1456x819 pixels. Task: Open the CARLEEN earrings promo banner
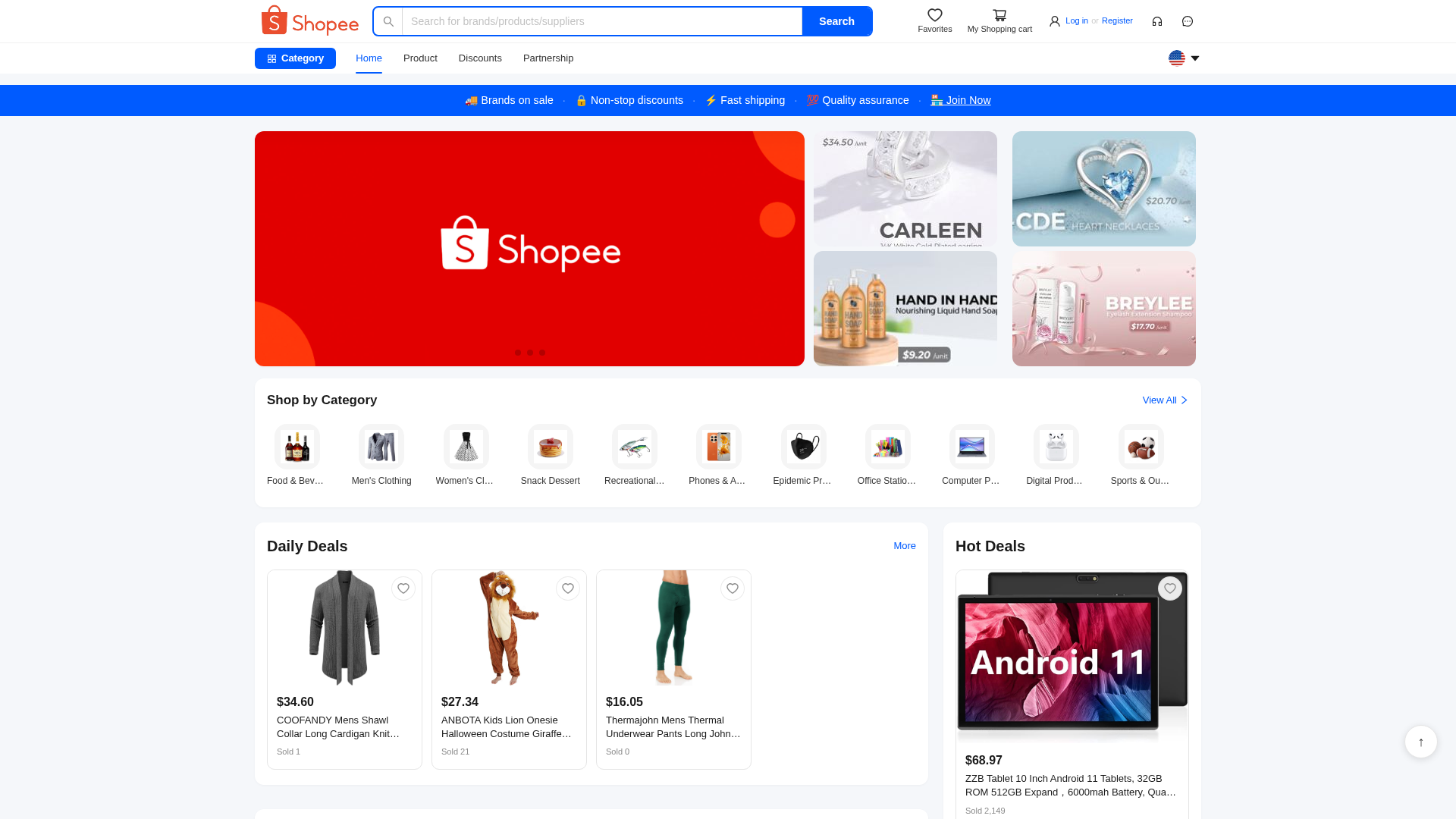tap(905, 189)
